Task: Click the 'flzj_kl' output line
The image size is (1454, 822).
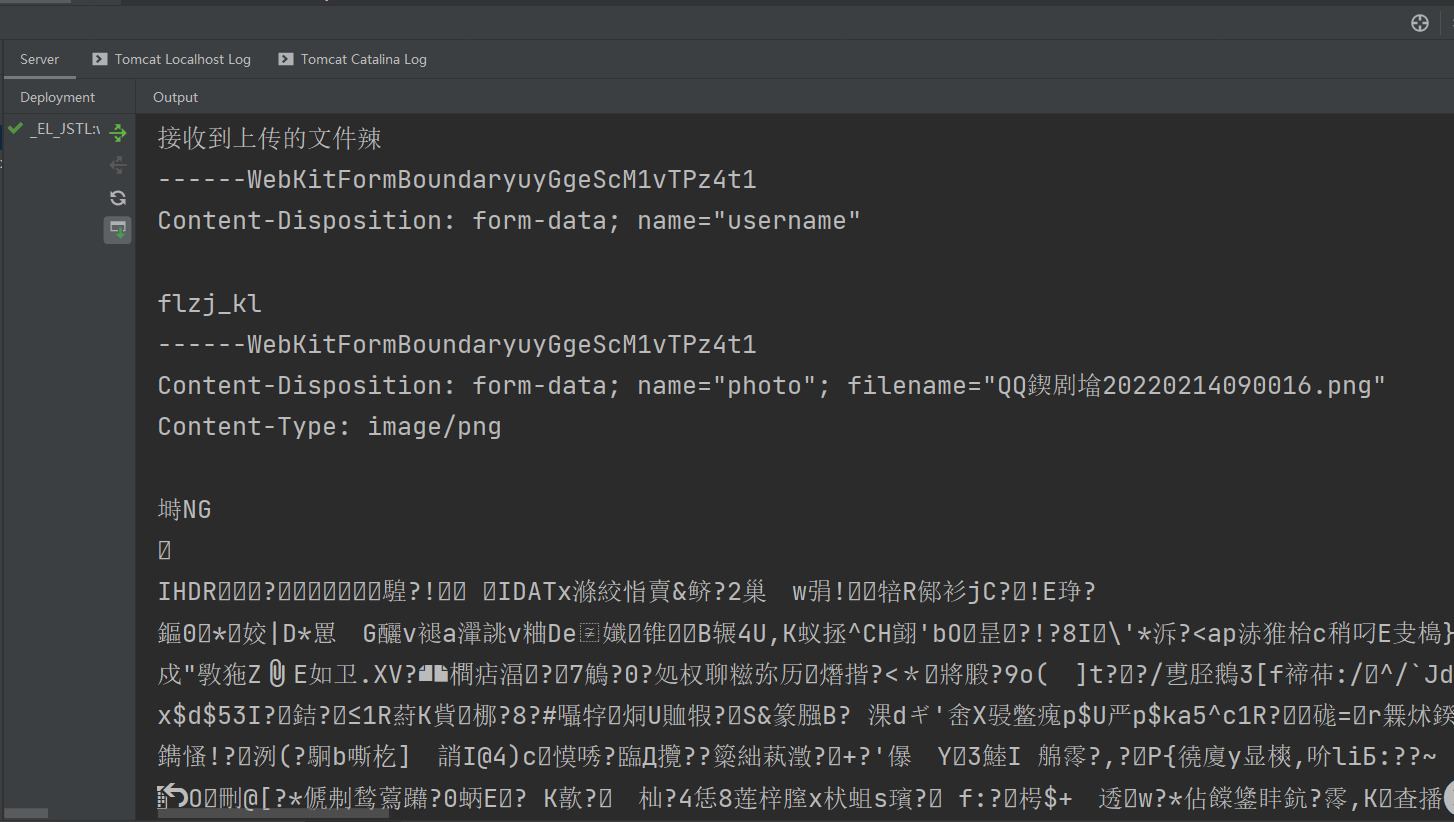Action: [210, 303]
